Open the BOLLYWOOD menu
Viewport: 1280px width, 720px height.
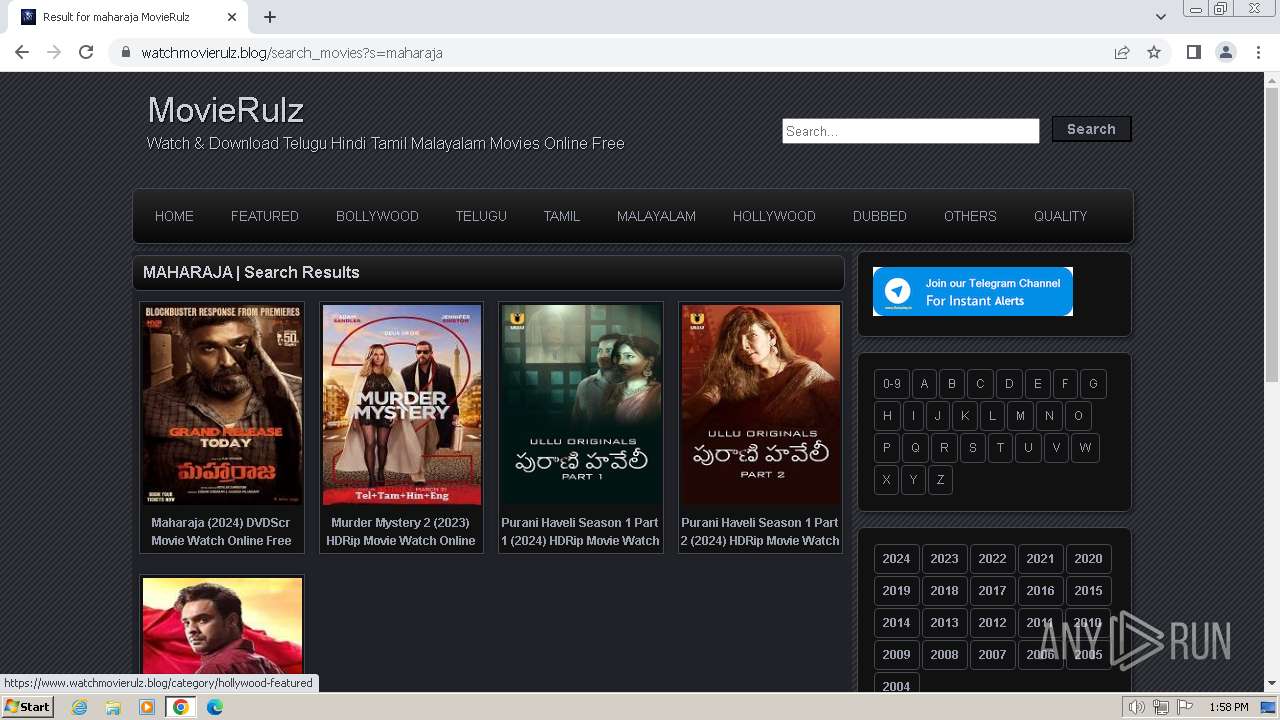click(x=377, y=216)
